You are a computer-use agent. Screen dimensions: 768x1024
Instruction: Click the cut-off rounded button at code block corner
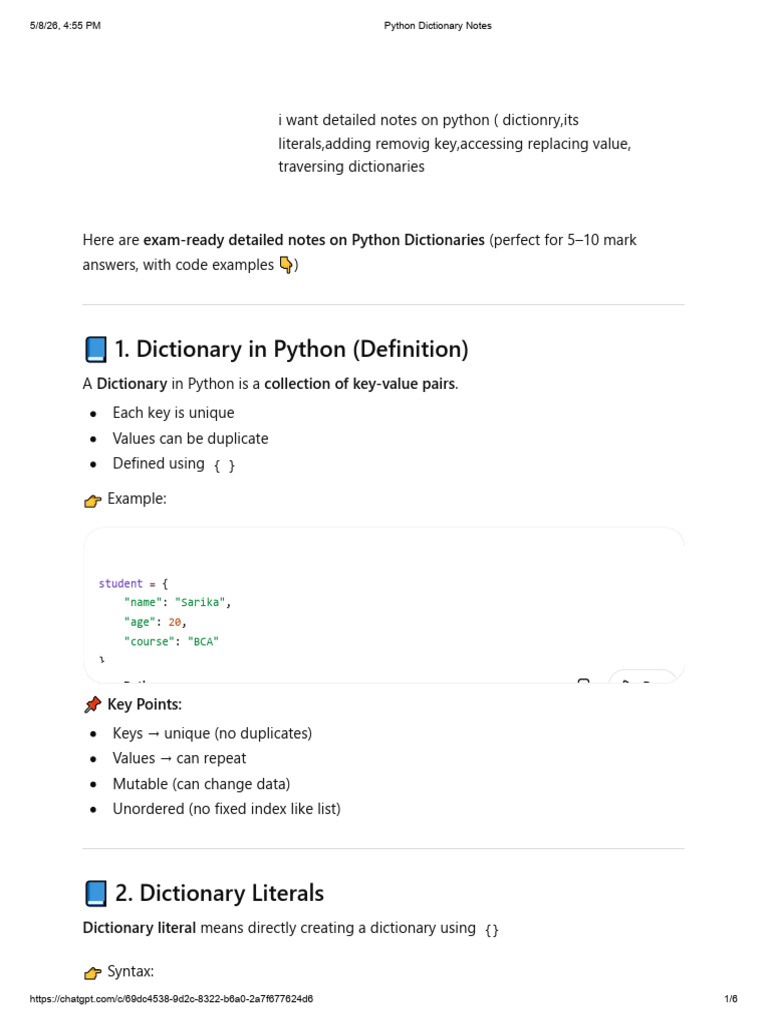[643, 677]
